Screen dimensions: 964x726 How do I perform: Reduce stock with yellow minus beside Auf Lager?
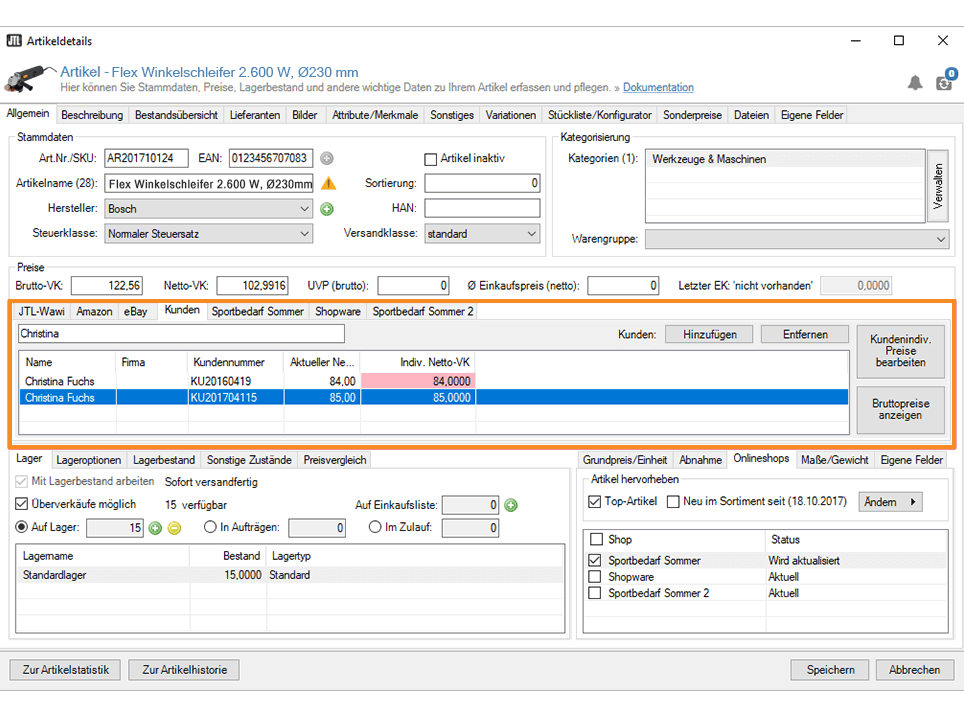[174, 528]
